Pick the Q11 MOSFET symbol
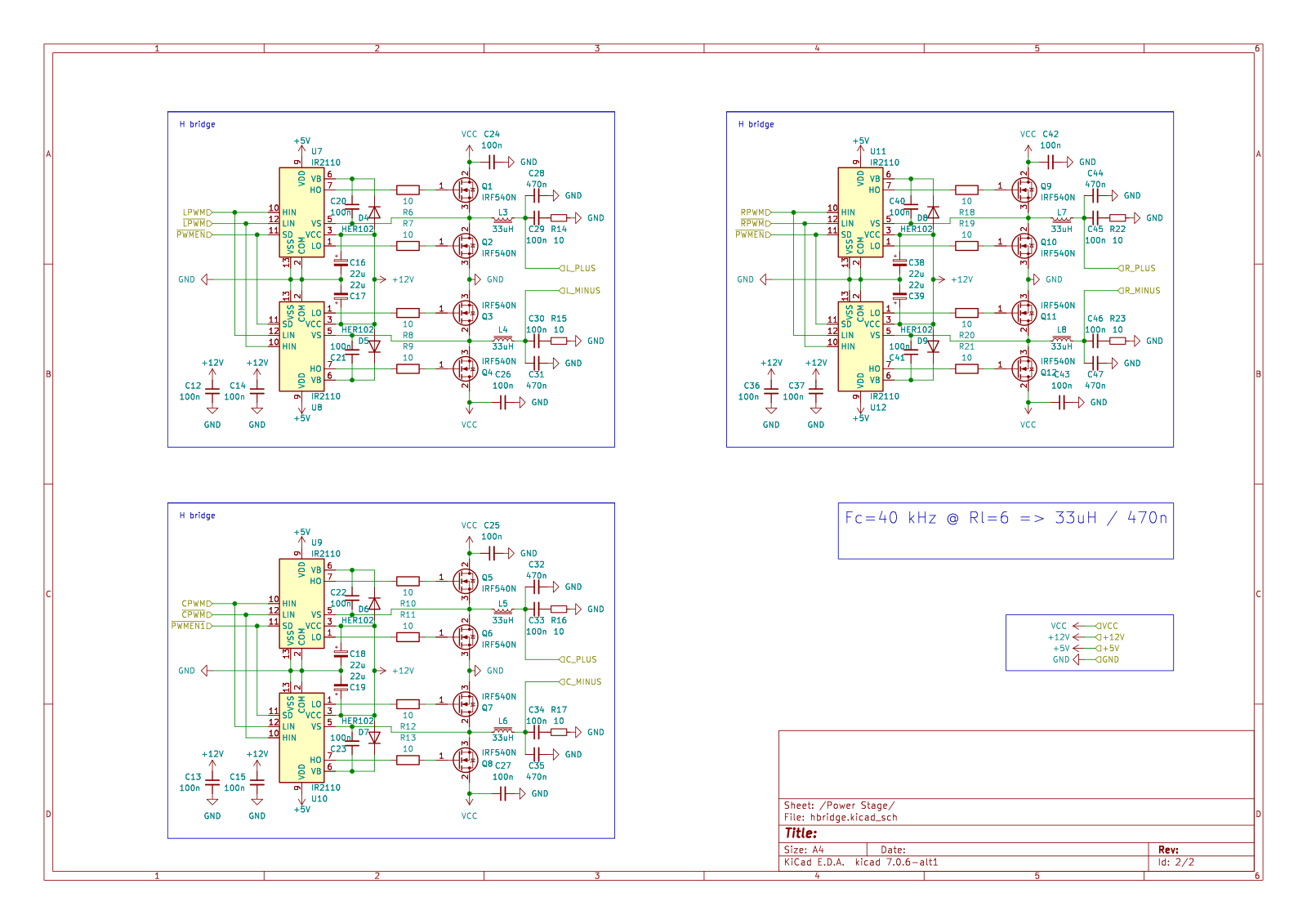 pos(1024,312)
